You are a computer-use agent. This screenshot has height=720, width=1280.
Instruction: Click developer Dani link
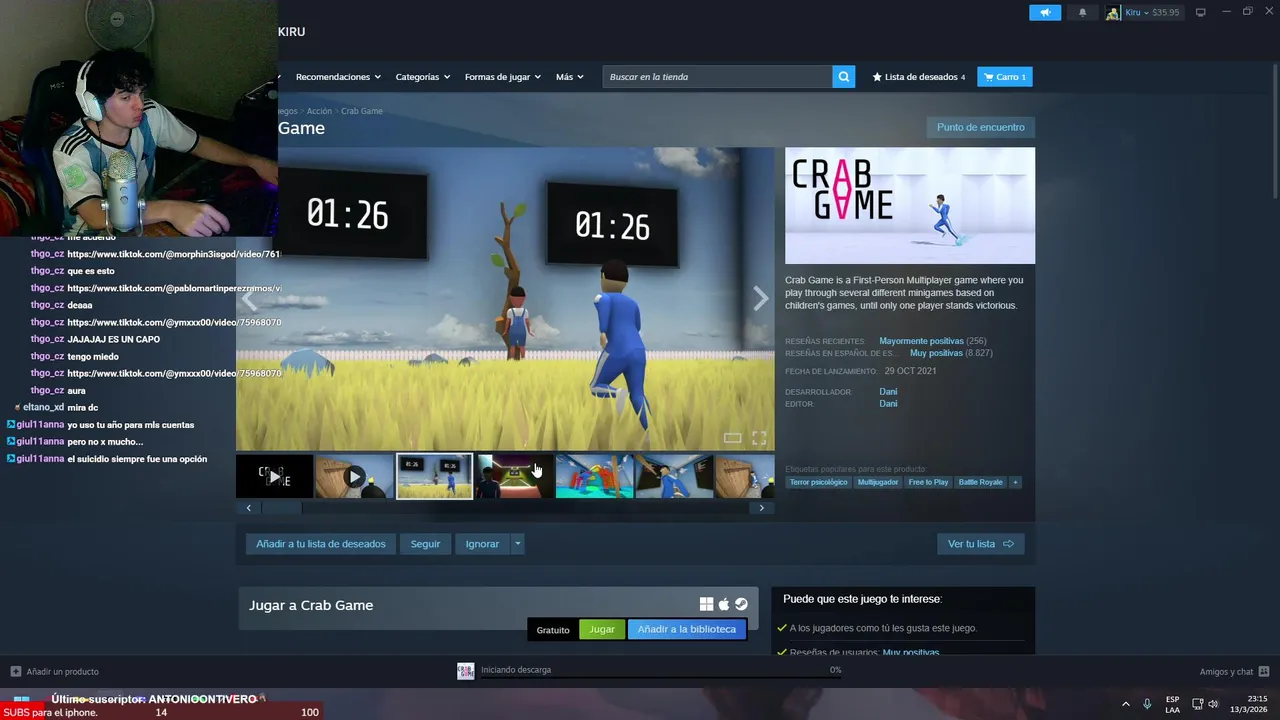pos(888,392)
